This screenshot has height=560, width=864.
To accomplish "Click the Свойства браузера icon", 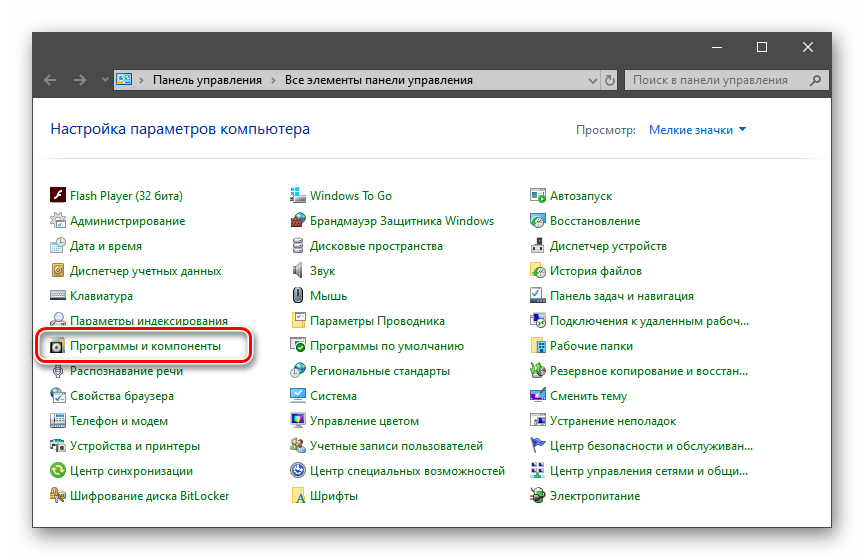I will [58, 395].
